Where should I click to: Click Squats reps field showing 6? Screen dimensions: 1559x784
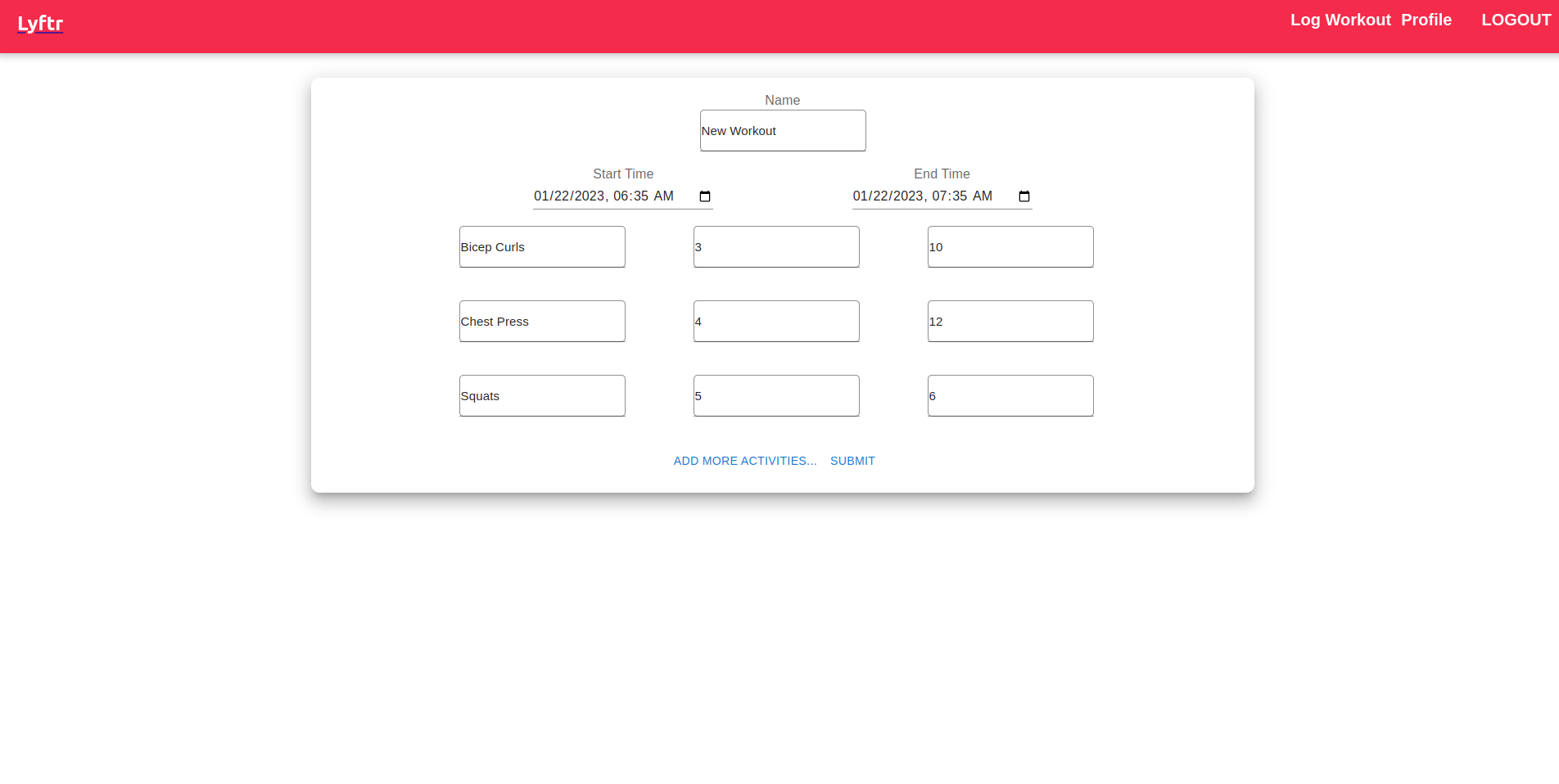coord(1010,396)
